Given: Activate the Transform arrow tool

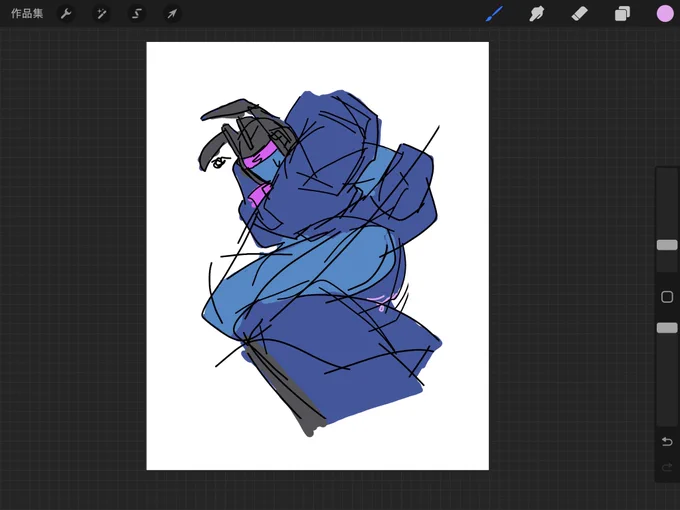Looking at the screenshot, I should (x=172, y=14).
